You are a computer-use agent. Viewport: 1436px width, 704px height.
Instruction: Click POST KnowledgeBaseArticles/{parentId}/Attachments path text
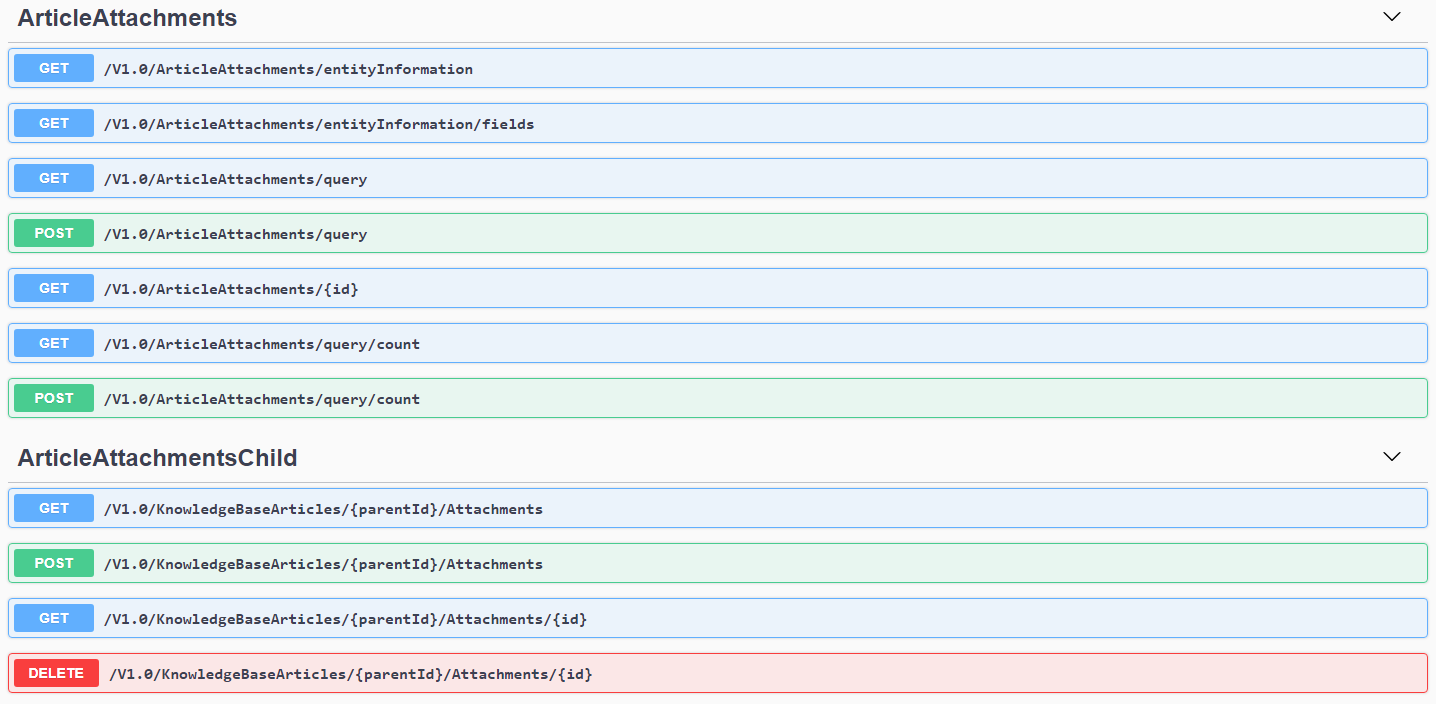point(323,565)
